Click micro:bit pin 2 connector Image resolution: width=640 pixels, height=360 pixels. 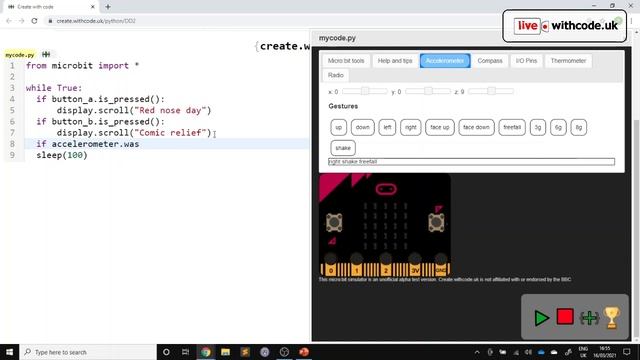[385, 270]
